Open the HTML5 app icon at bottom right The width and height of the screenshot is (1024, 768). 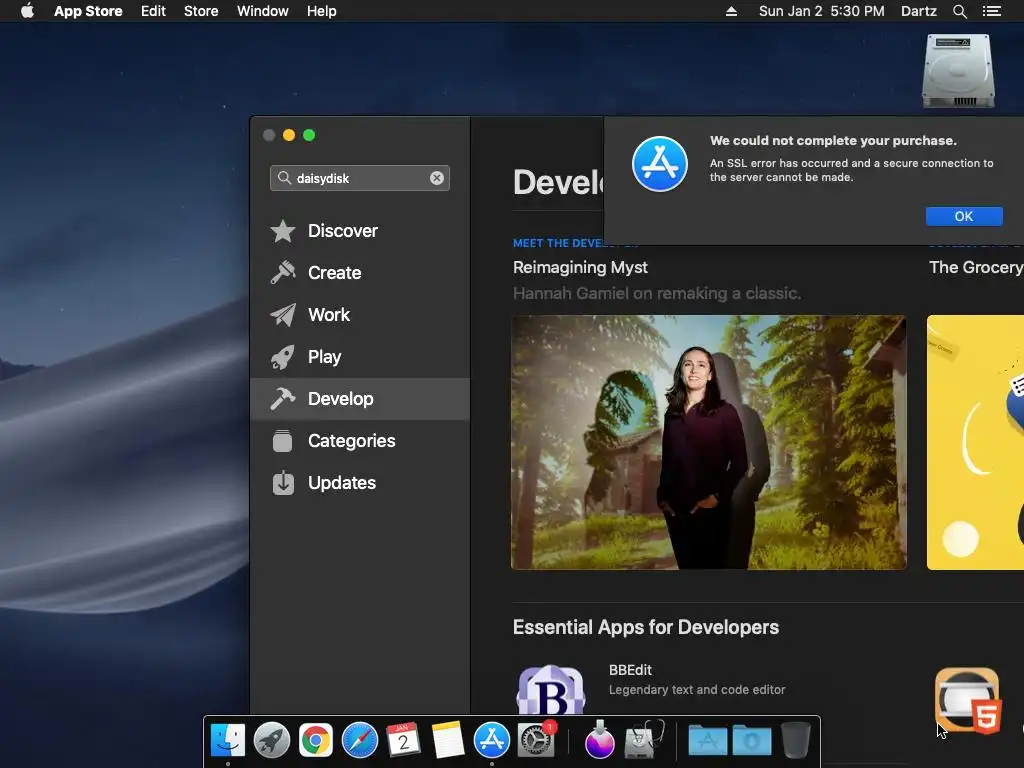(x=967, y=700)
